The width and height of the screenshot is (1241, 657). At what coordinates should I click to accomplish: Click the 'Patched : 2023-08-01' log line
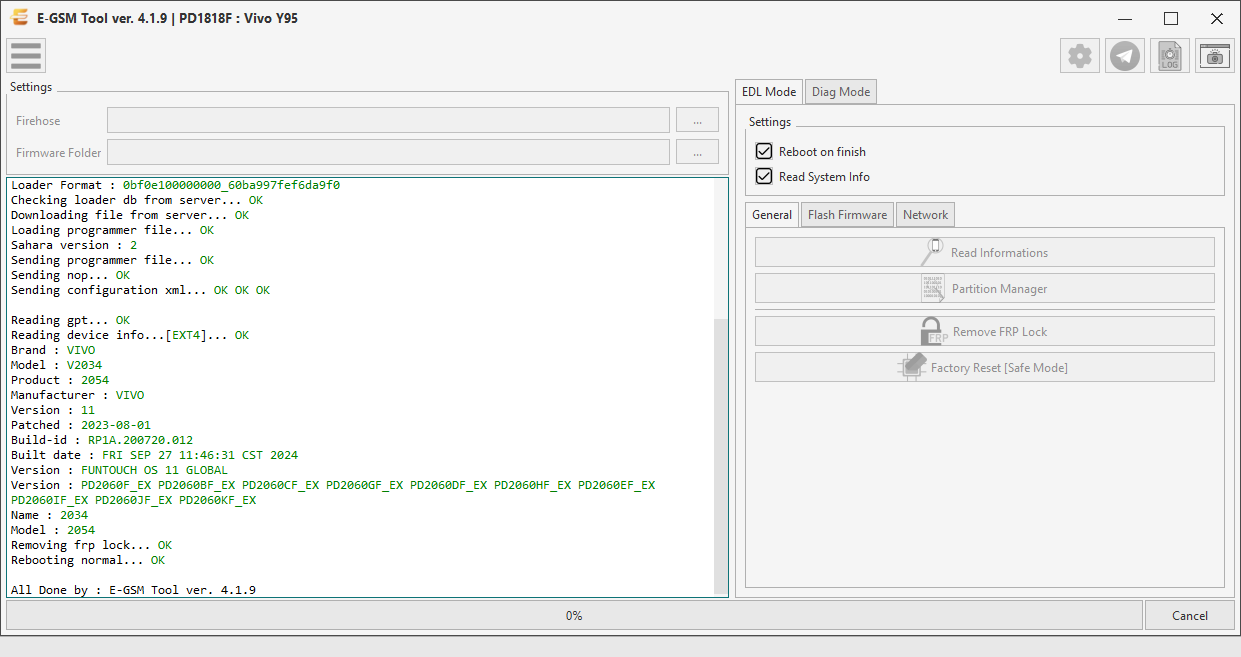tap(81, 425)
